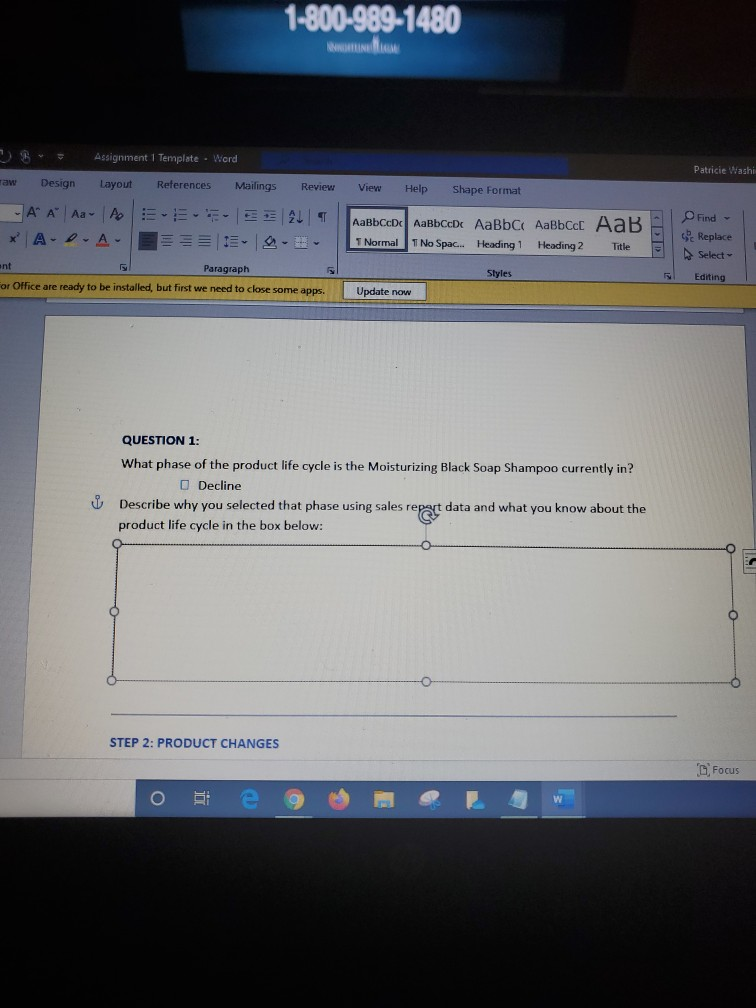Image resolution: width=756 pixels, height=1008 pixels.
Task: Open the References tab
Action: click(184, 185)
